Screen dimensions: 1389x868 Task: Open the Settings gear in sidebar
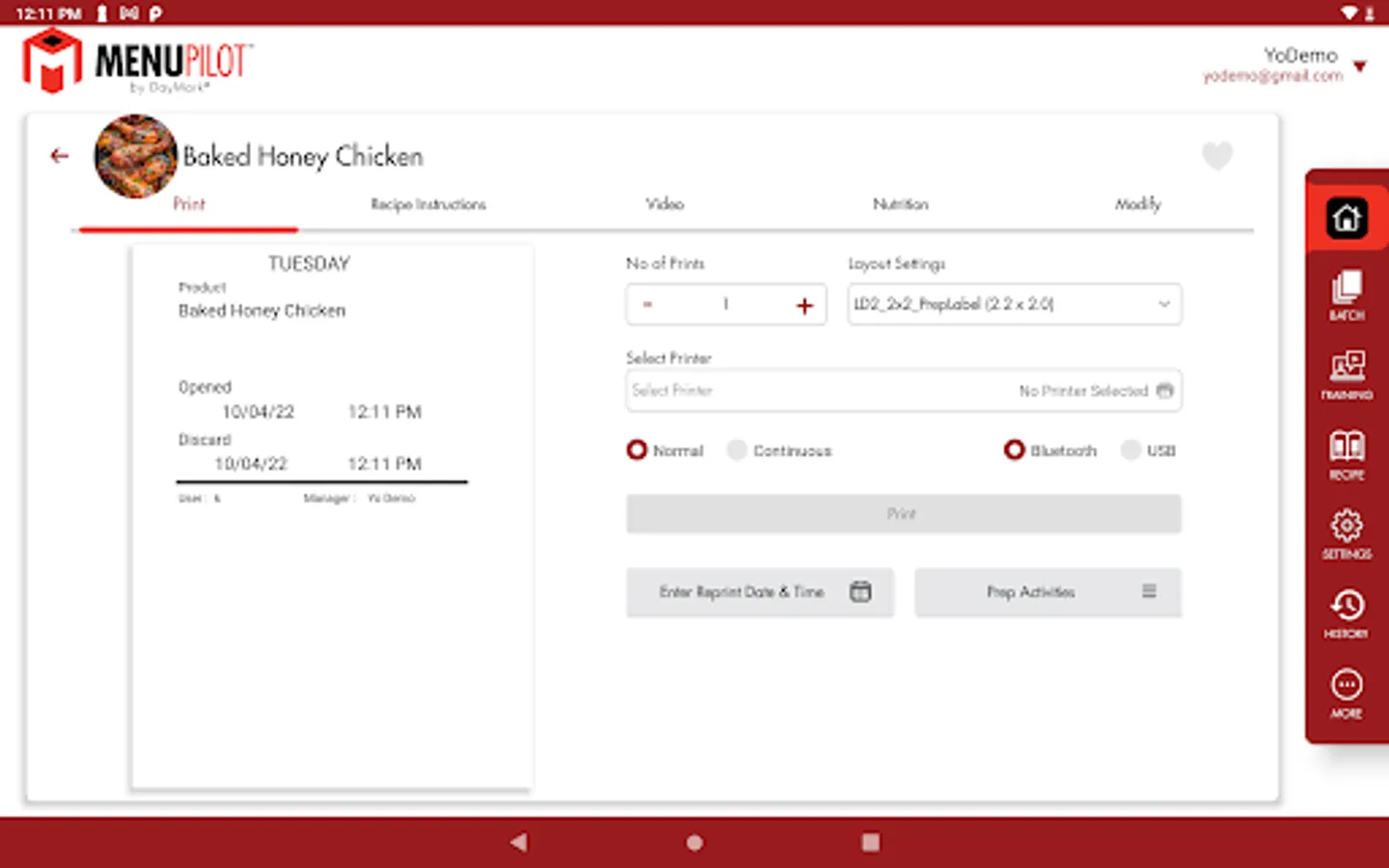[1347, 534]
